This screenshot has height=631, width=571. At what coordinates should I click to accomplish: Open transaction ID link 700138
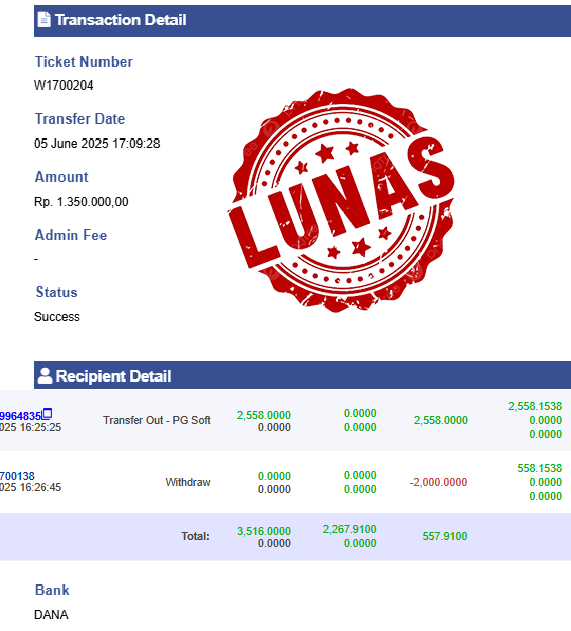click(17, 476)
